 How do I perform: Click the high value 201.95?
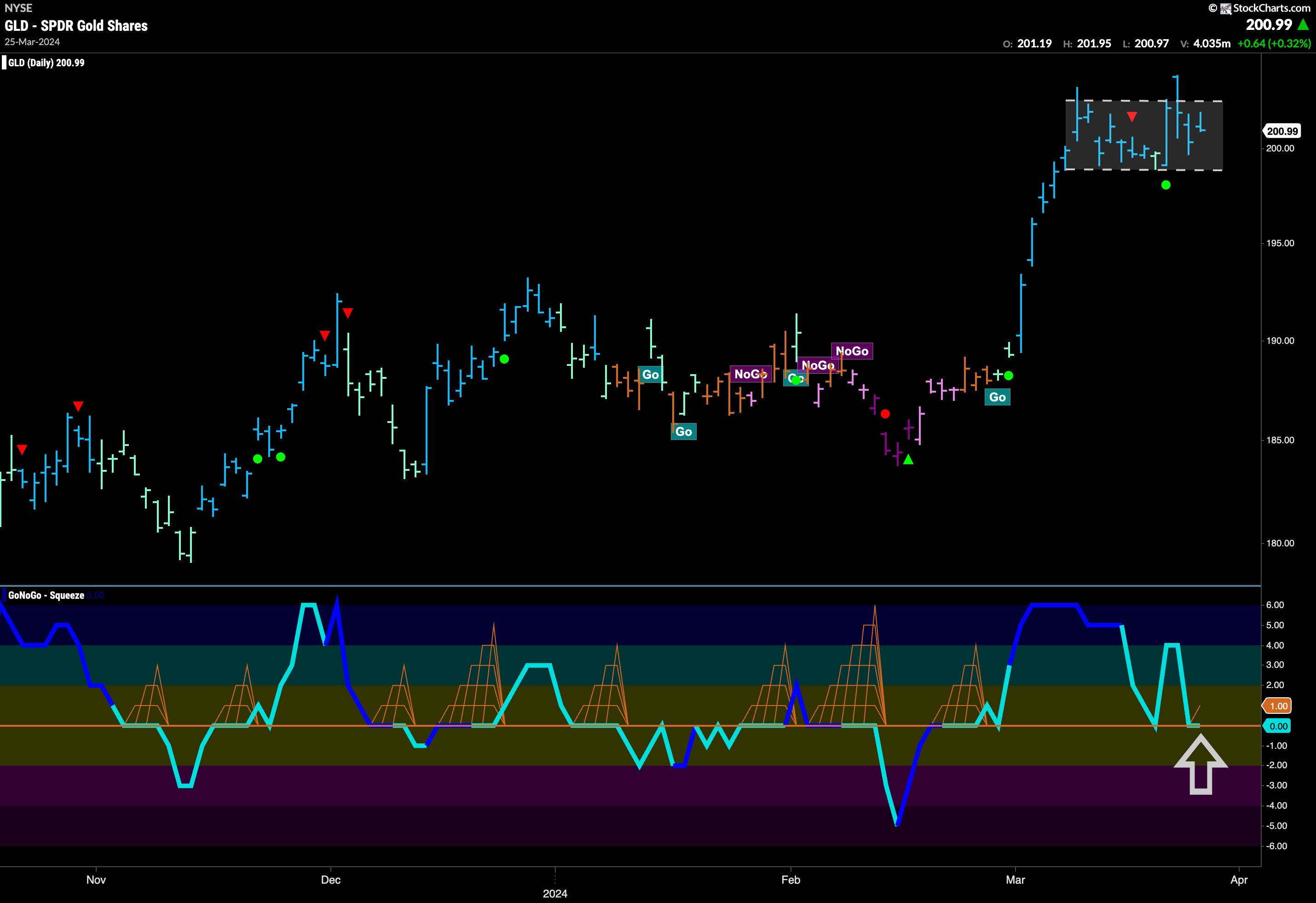click(x=1093, y=44)
